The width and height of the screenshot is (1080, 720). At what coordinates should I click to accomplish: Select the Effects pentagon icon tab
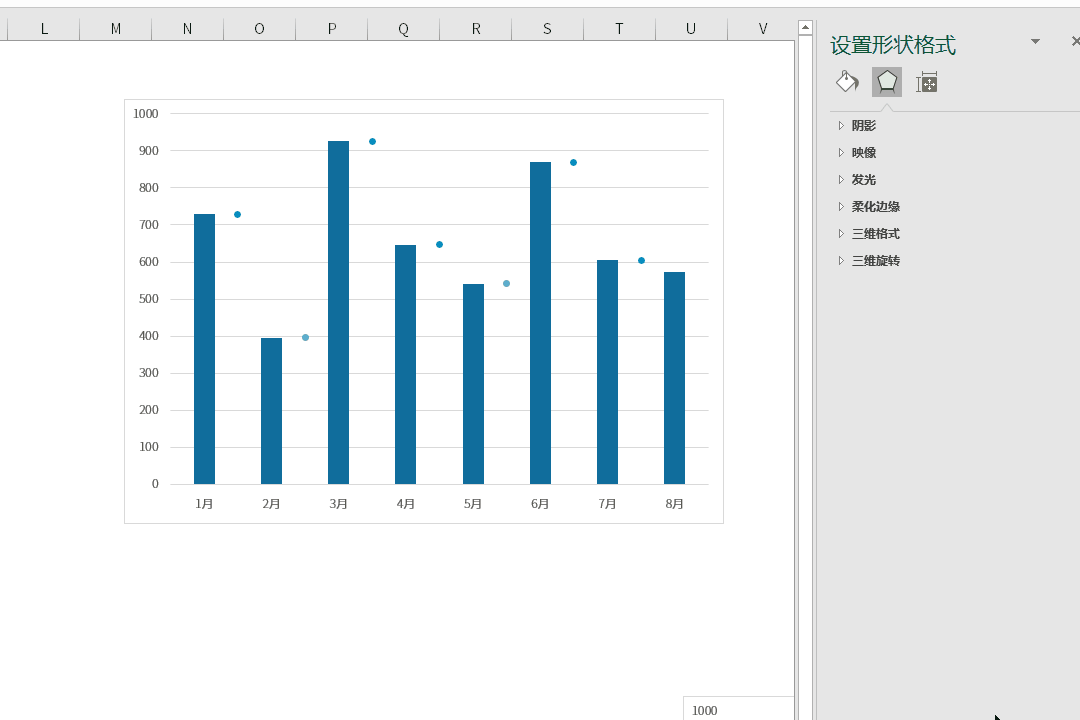point(886,82)
